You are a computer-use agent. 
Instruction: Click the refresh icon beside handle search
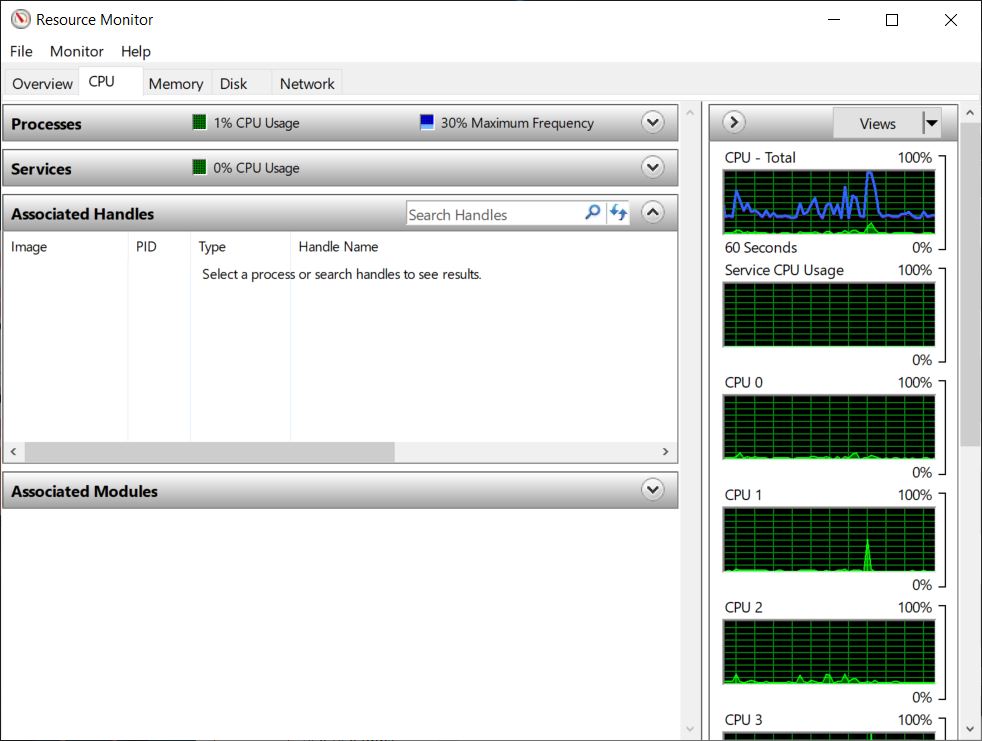click(x=618, y=213)
